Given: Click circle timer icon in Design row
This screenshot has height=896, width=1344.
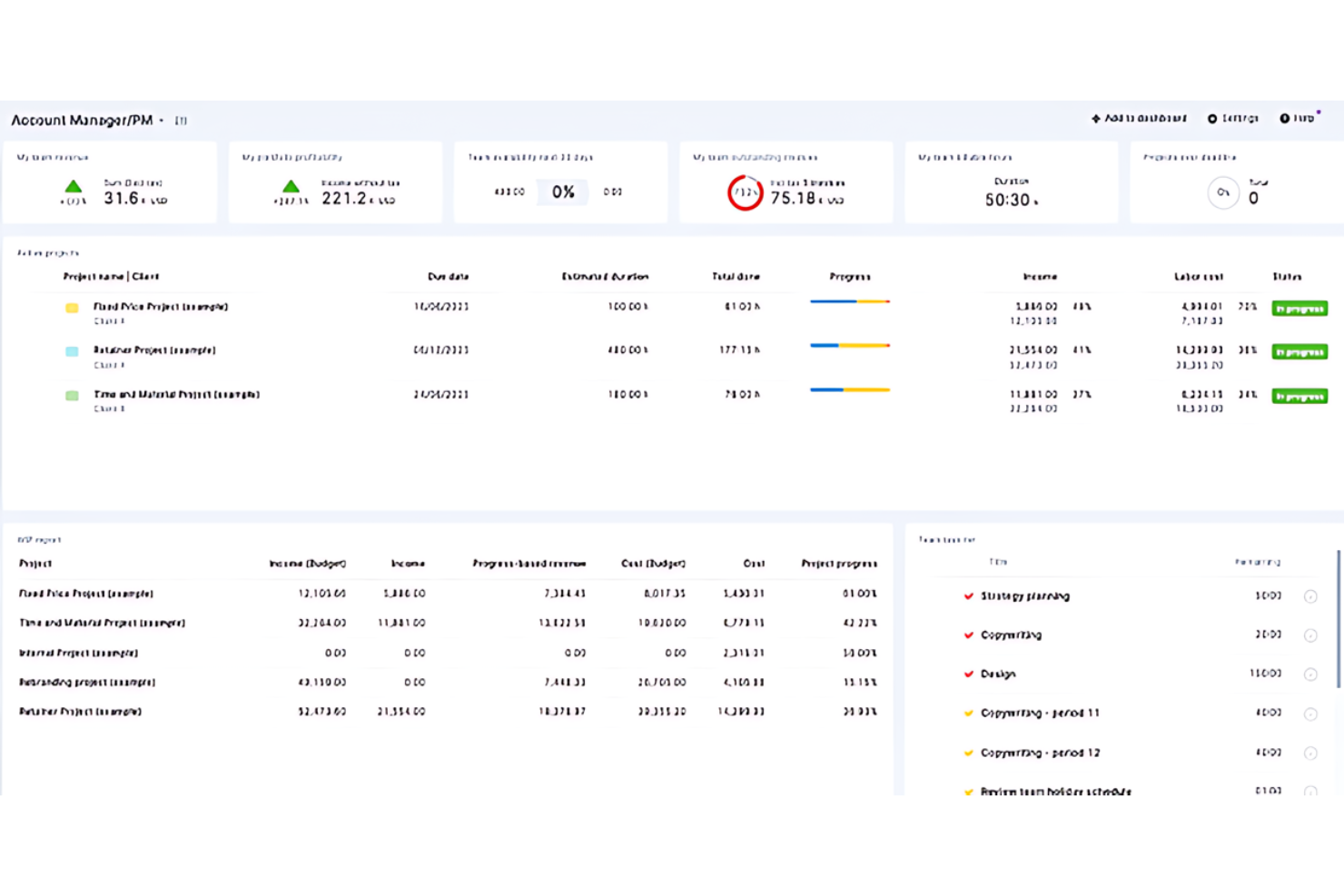Looking at the screenshot, I should (1310, 674).
